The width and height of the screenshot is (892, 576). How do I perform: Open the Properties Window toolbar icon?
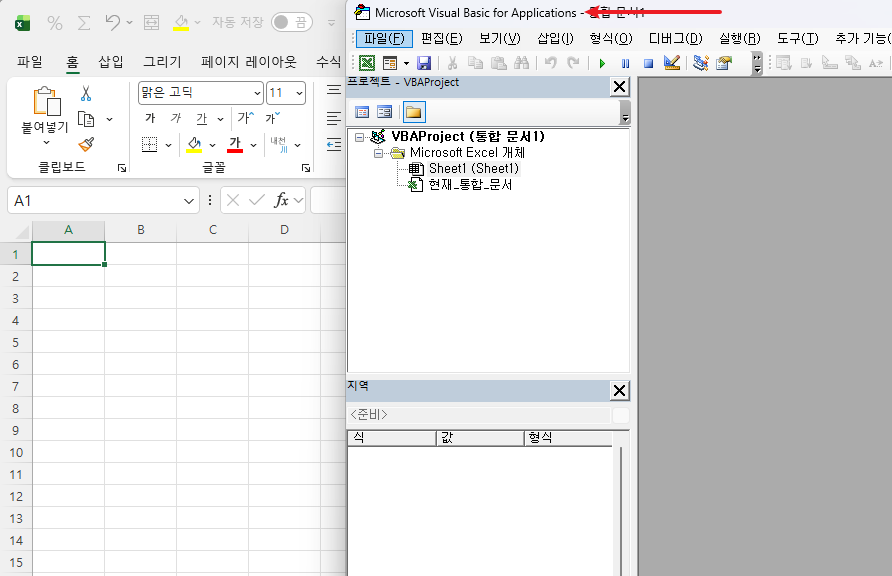(x=724, y=63)
